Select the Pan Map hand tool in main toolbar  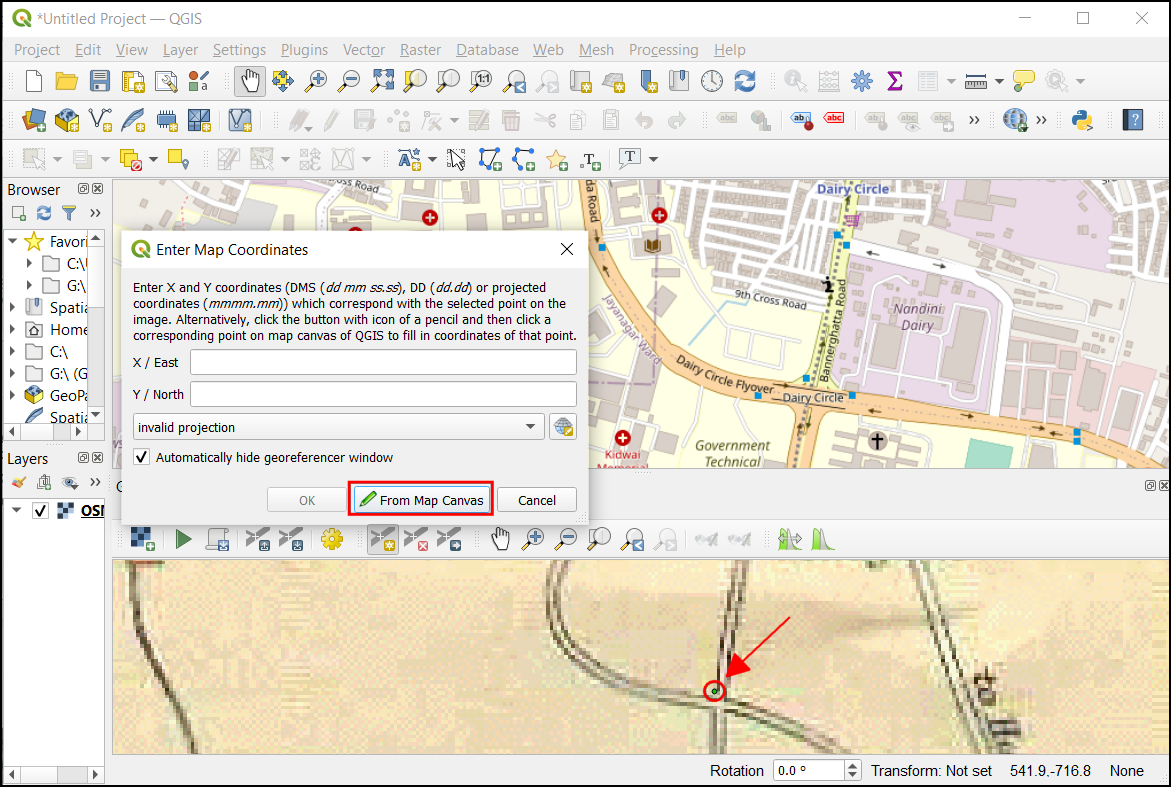(x=249, y=81)
